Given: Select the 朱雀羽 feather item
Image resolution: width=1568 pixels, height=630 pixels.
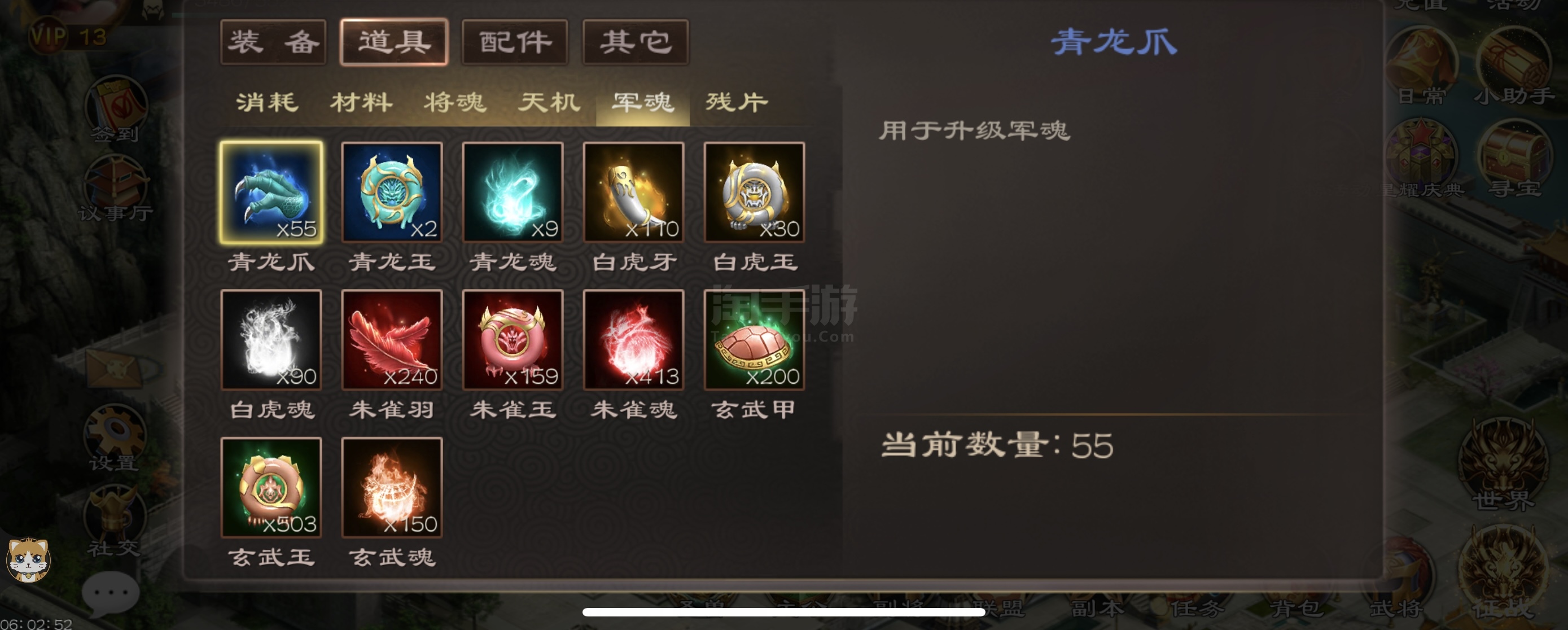Looking at the screenshot, I should coord(392,340).
